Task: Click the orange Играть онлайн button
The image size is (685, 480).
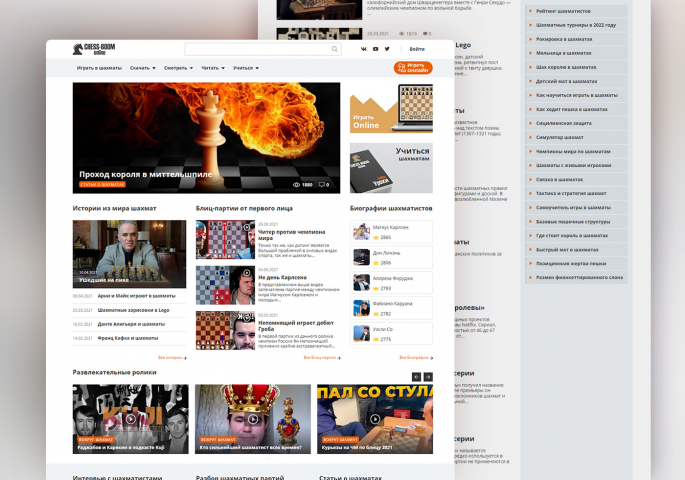Action: tap(413, 68)
